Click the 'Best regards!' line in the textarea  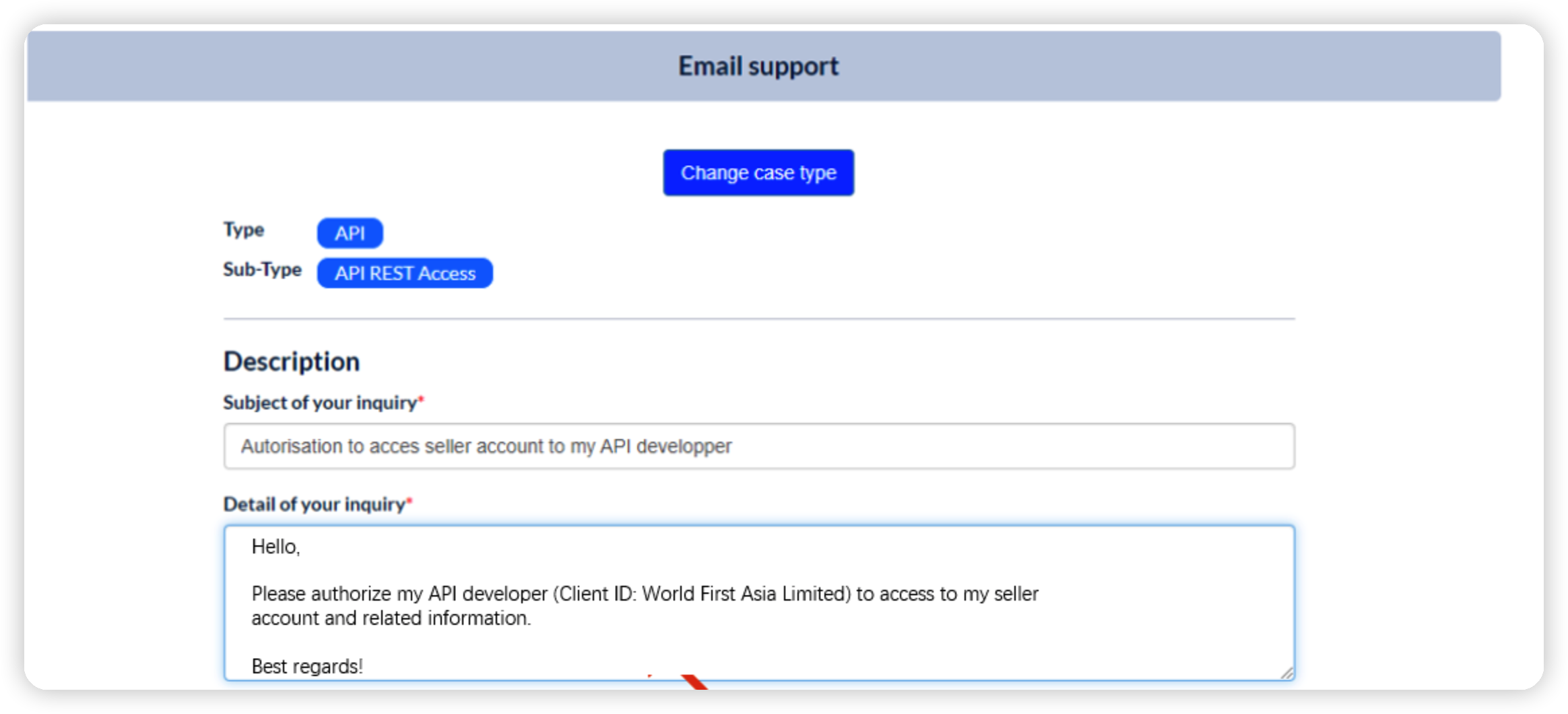(x=307, y=666)
